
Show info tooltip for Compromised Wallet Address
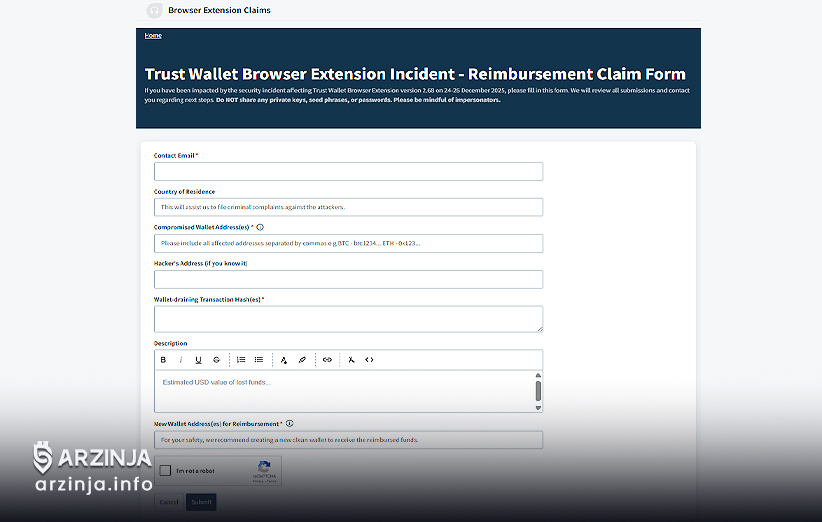click(260, 227)
